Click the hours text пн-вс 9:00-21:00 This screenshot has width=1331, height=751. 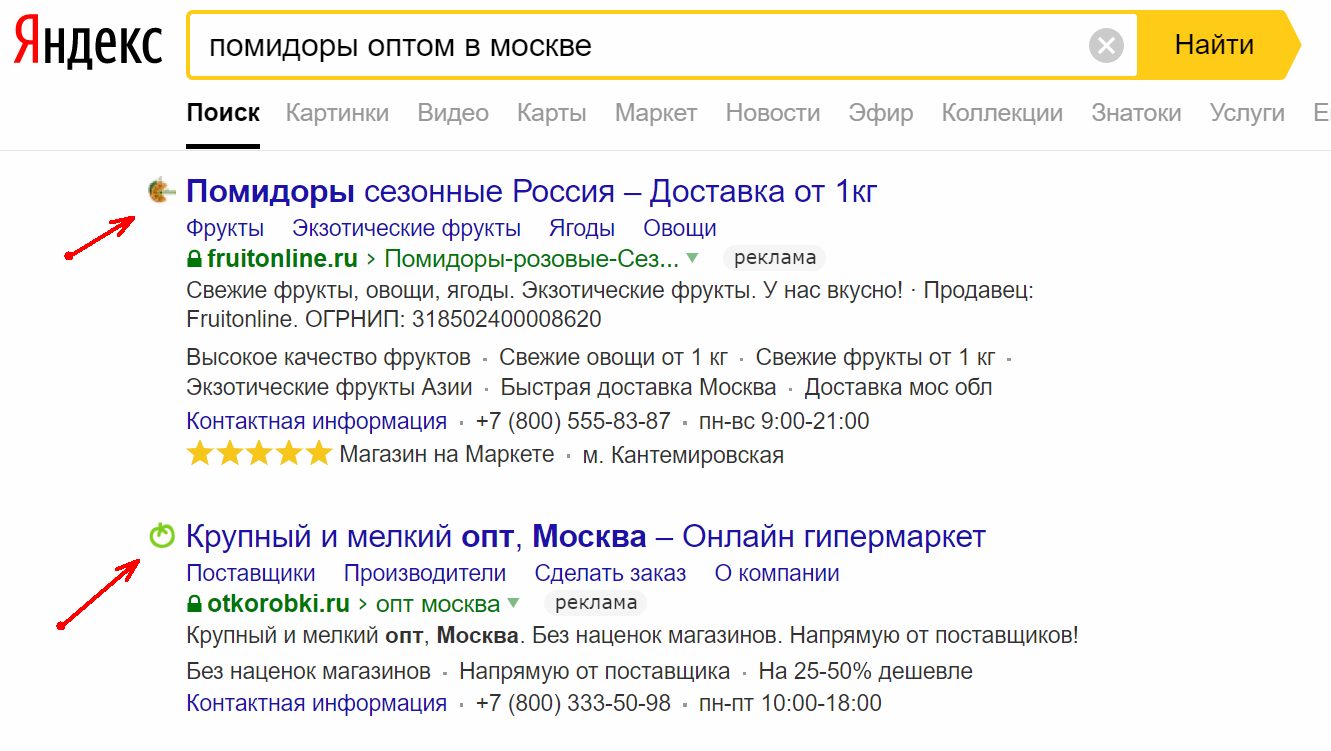pyautogui.click(x=785, y=421)
